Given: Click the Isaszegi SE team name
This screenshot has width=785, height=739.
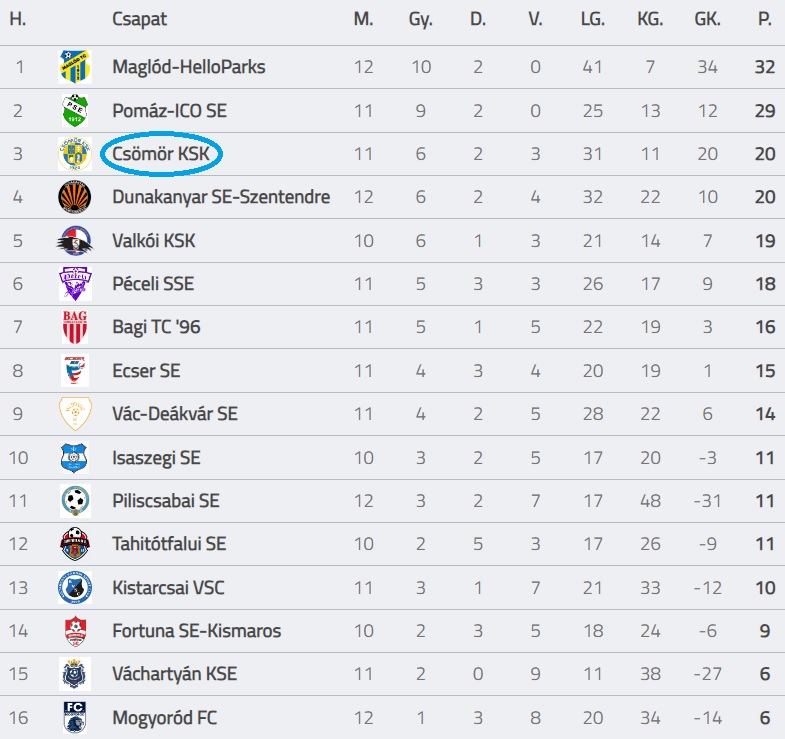Looking at the screenshot, I should [156, 458].
